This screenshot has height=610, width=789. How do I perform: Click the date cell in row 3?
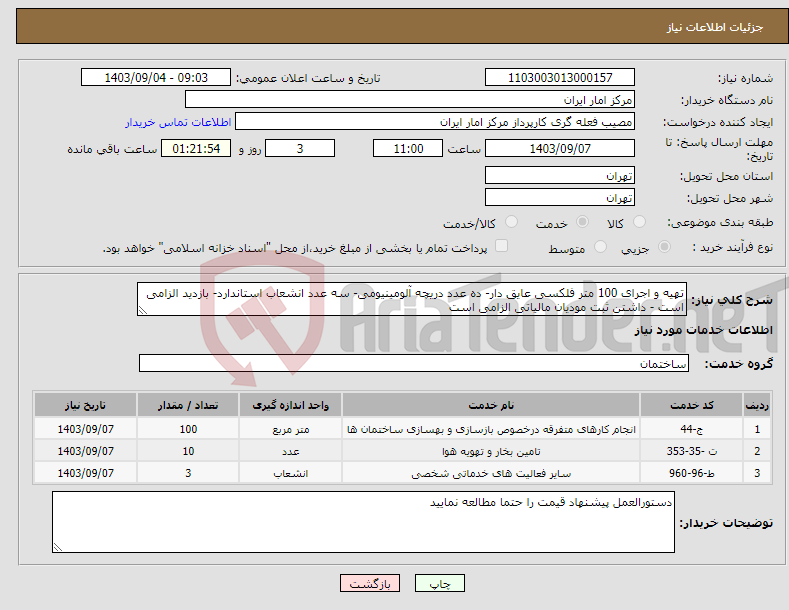click(85, 474)
